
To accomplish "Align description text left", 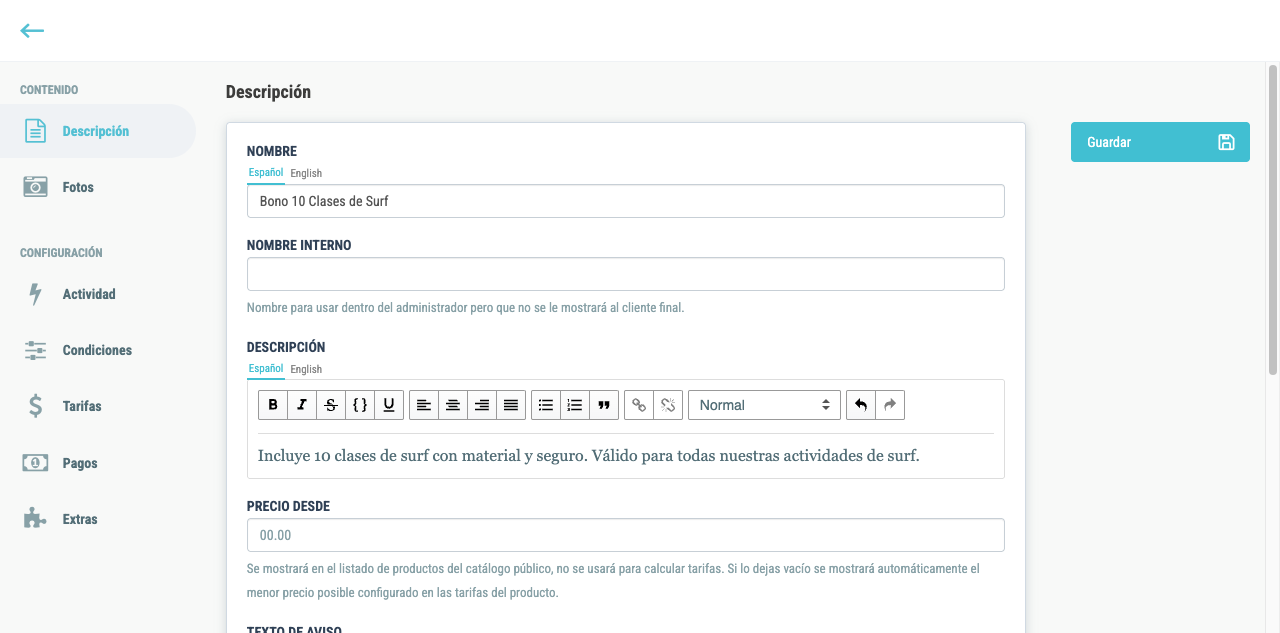I will pos(424,405).
